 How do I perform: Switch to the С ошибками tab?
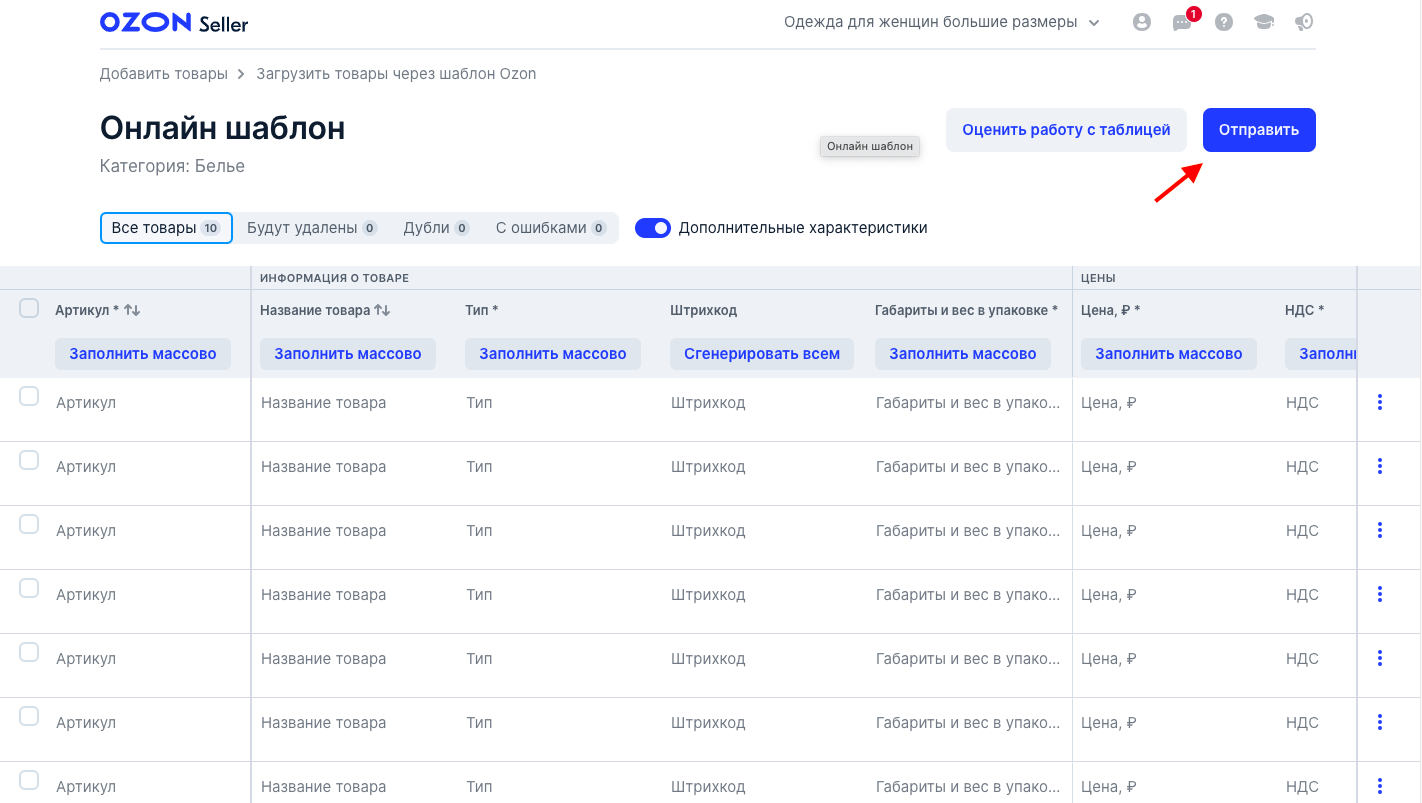[551, 228]
